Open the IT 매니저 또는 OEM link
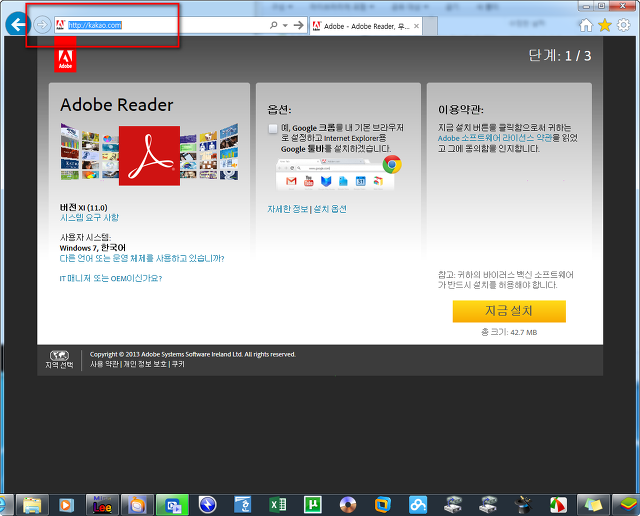This screenshot has height=516, width=640. pos(111,278)
